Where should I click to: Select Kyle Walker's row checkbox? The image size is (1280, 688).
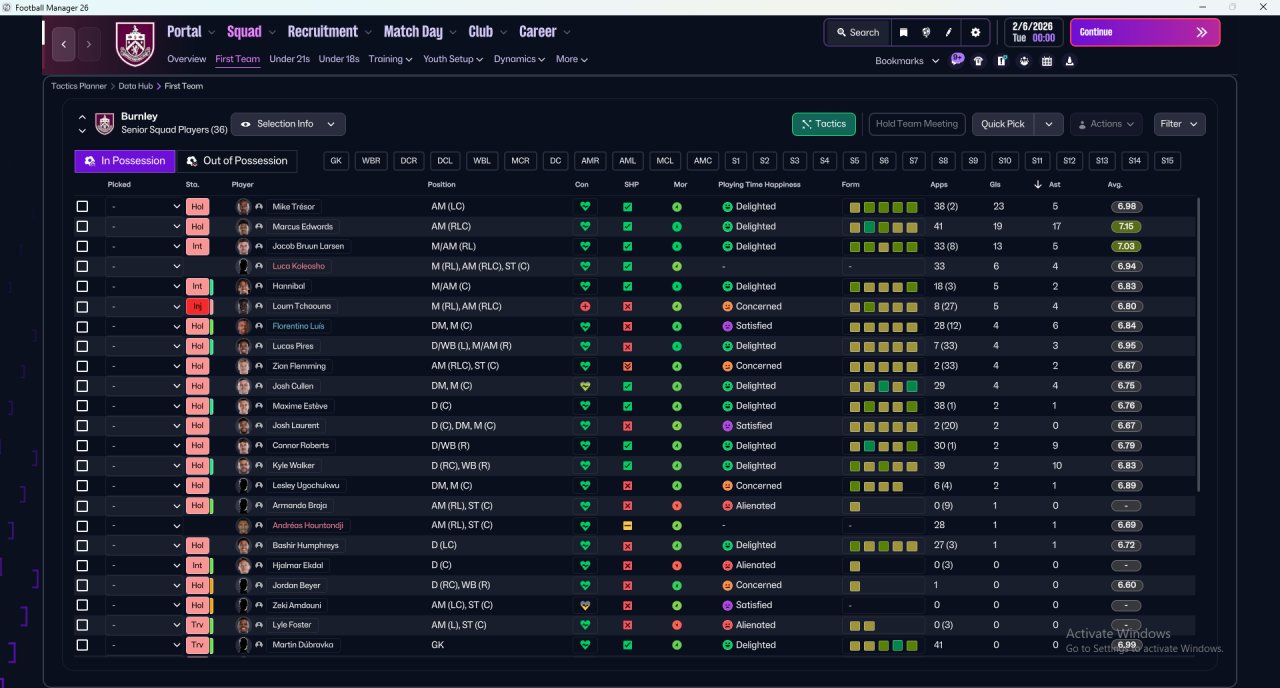(82, 466)
